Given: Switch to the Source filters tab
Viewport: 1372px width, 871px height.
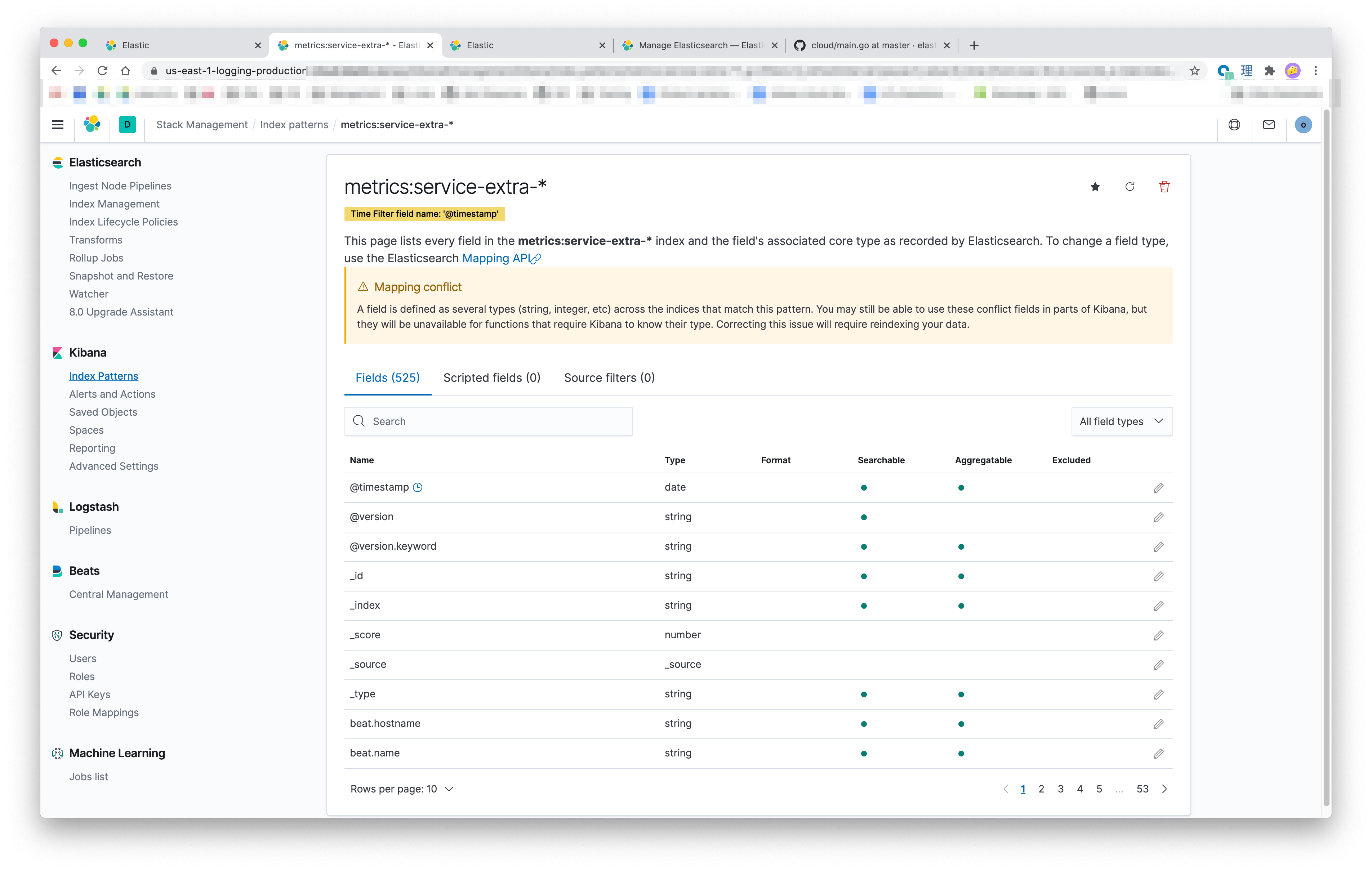Looking at the screenshot, I should [x=609, y=378].
